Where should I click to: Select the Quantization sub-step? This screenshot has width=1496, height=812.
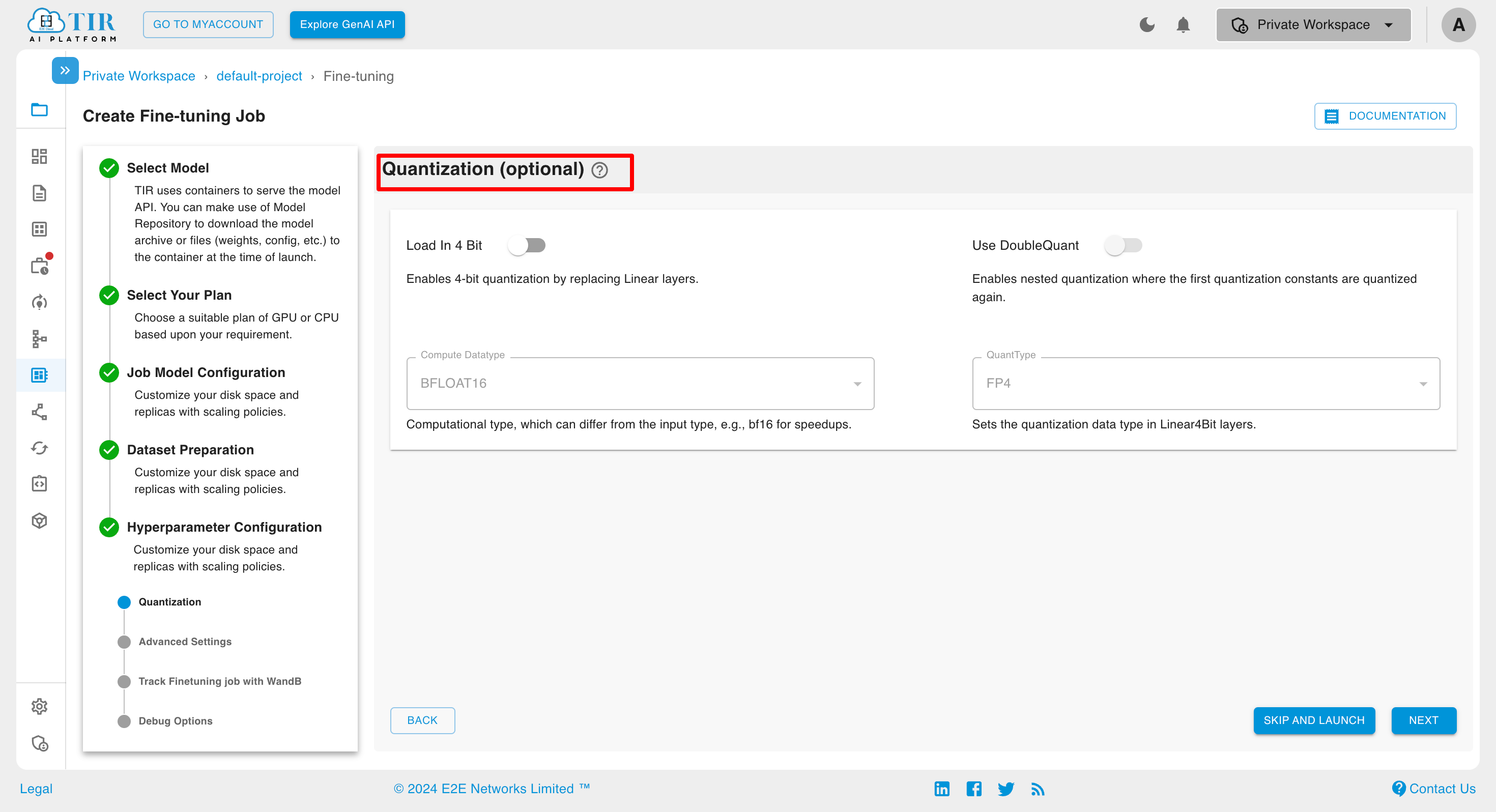coord(169,602)
